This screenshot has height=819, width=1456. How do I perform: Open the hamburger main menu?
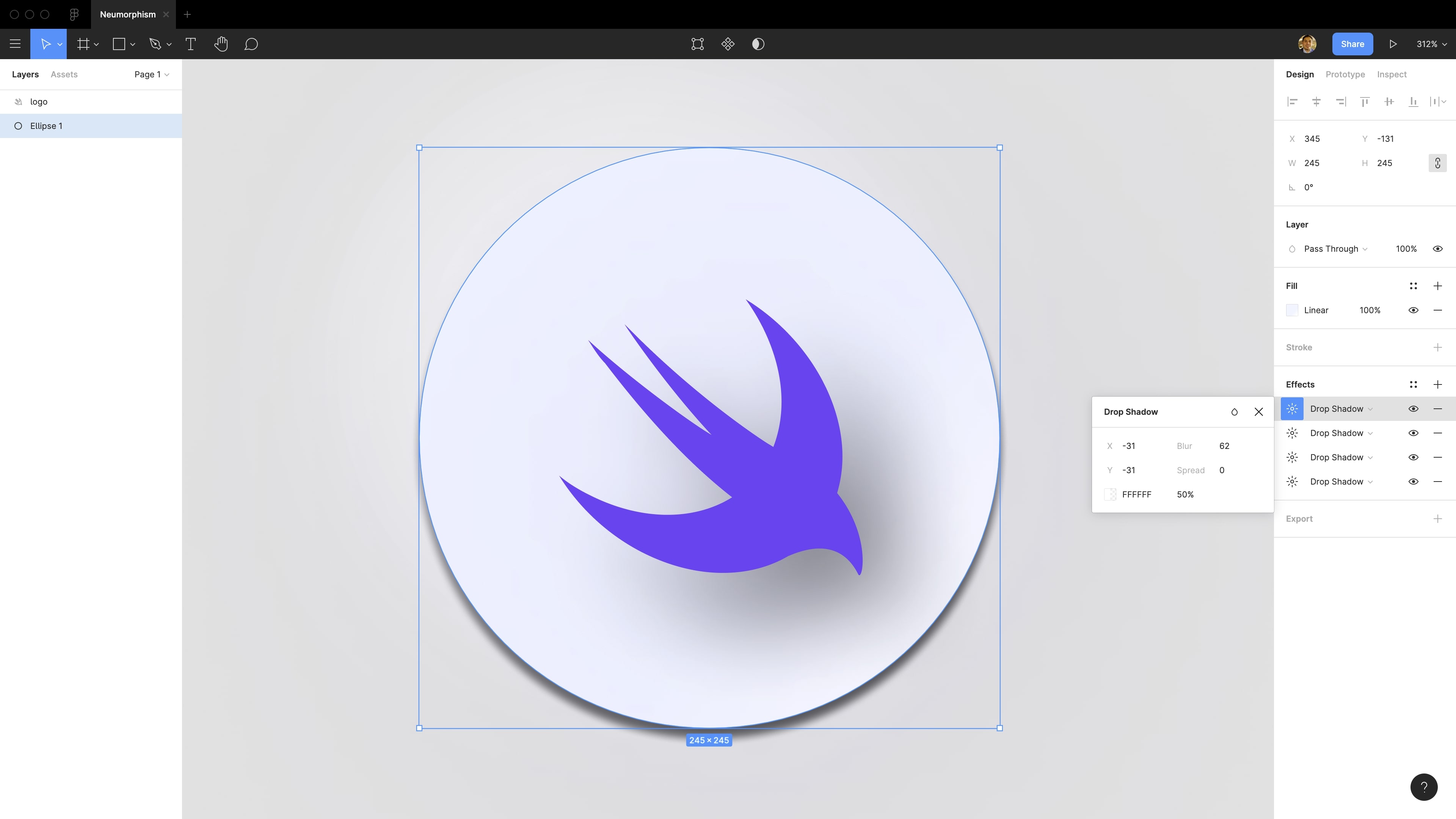(15, 44)
